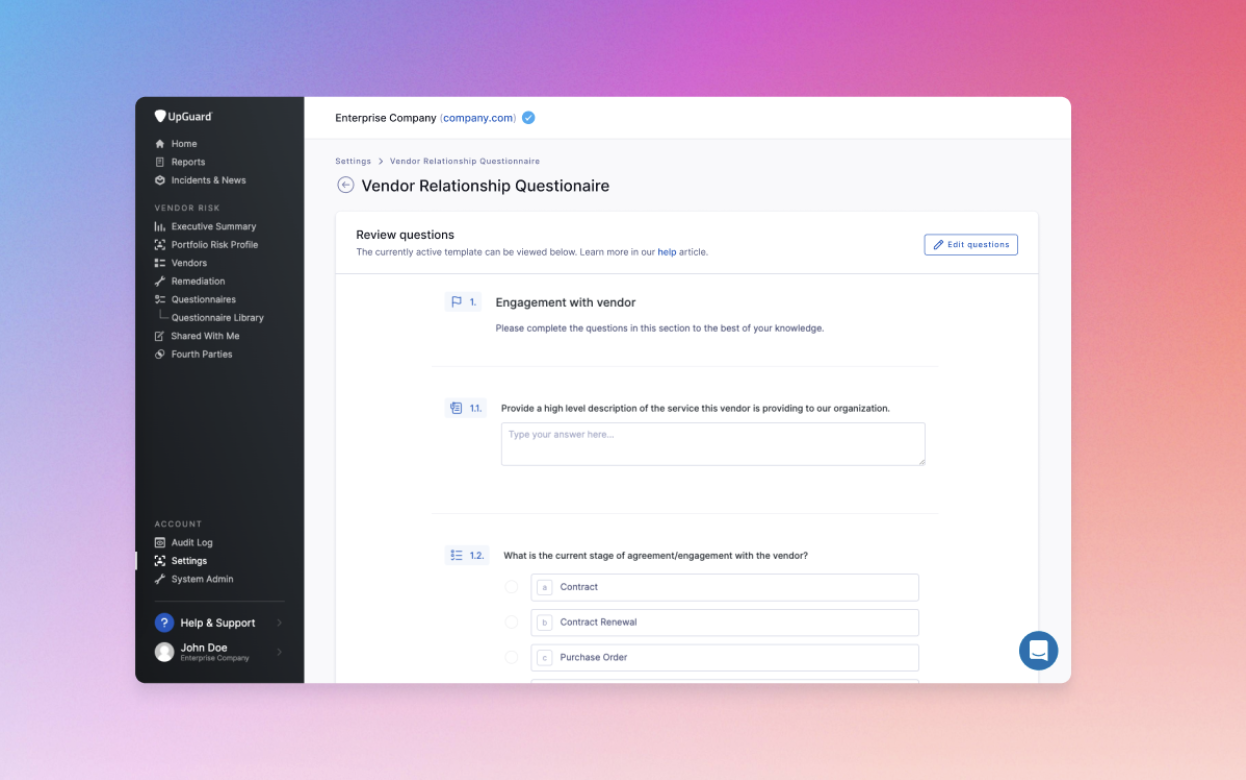The image size is (1246, 780).
Task: Click the Vendors list icon
Action: pyautogui.click(x=160, y=263)
